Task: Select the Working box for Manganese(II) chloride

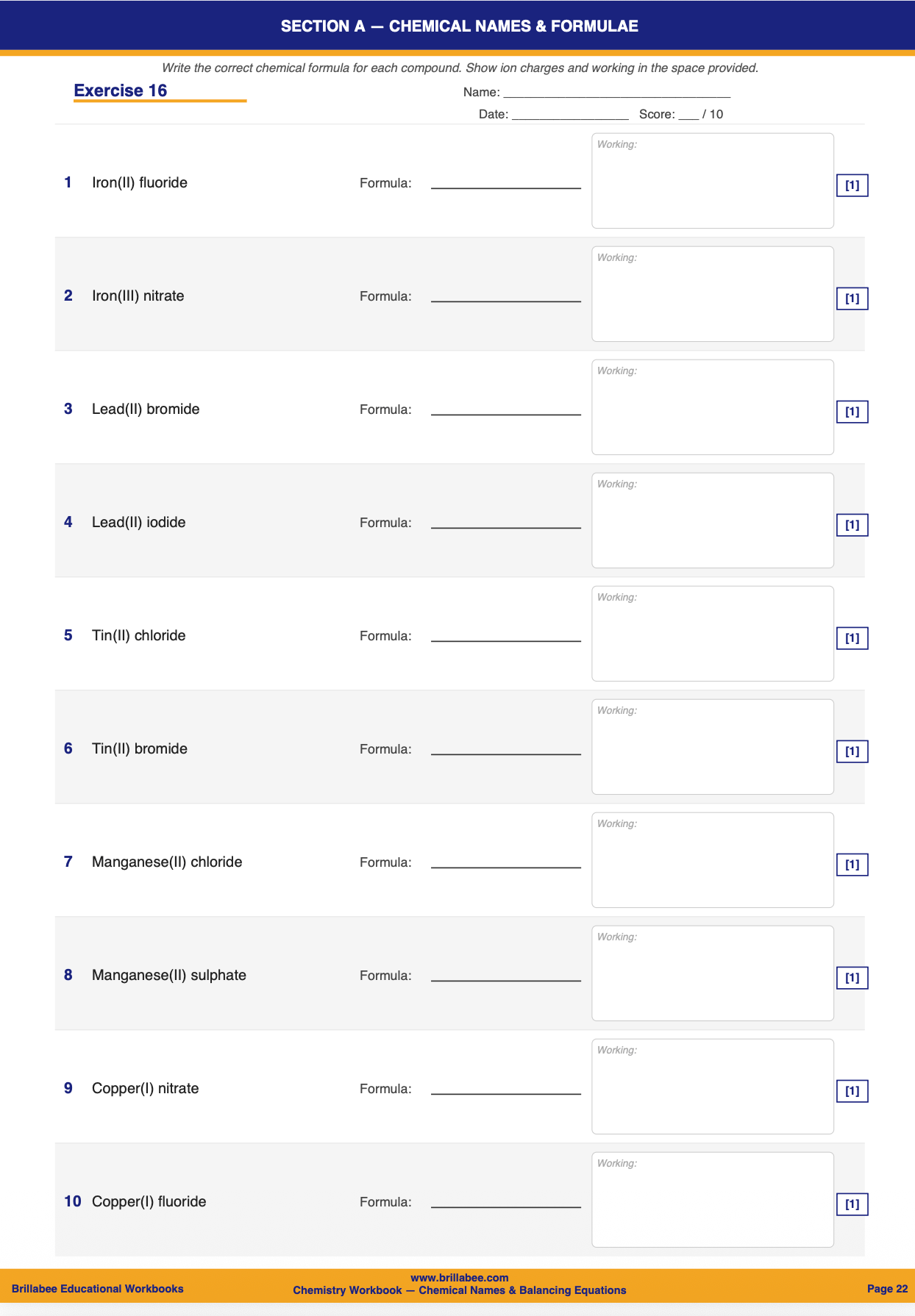Action: point(712,860)
